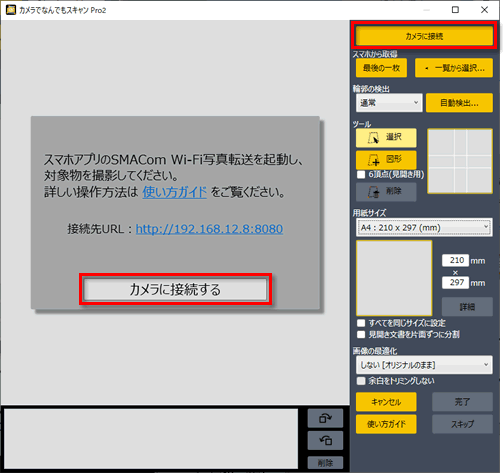The image size is (504, 473).
Task: Expand the A4 paper size dropdown
Action: pyautogui.click(x=424, y=228)
